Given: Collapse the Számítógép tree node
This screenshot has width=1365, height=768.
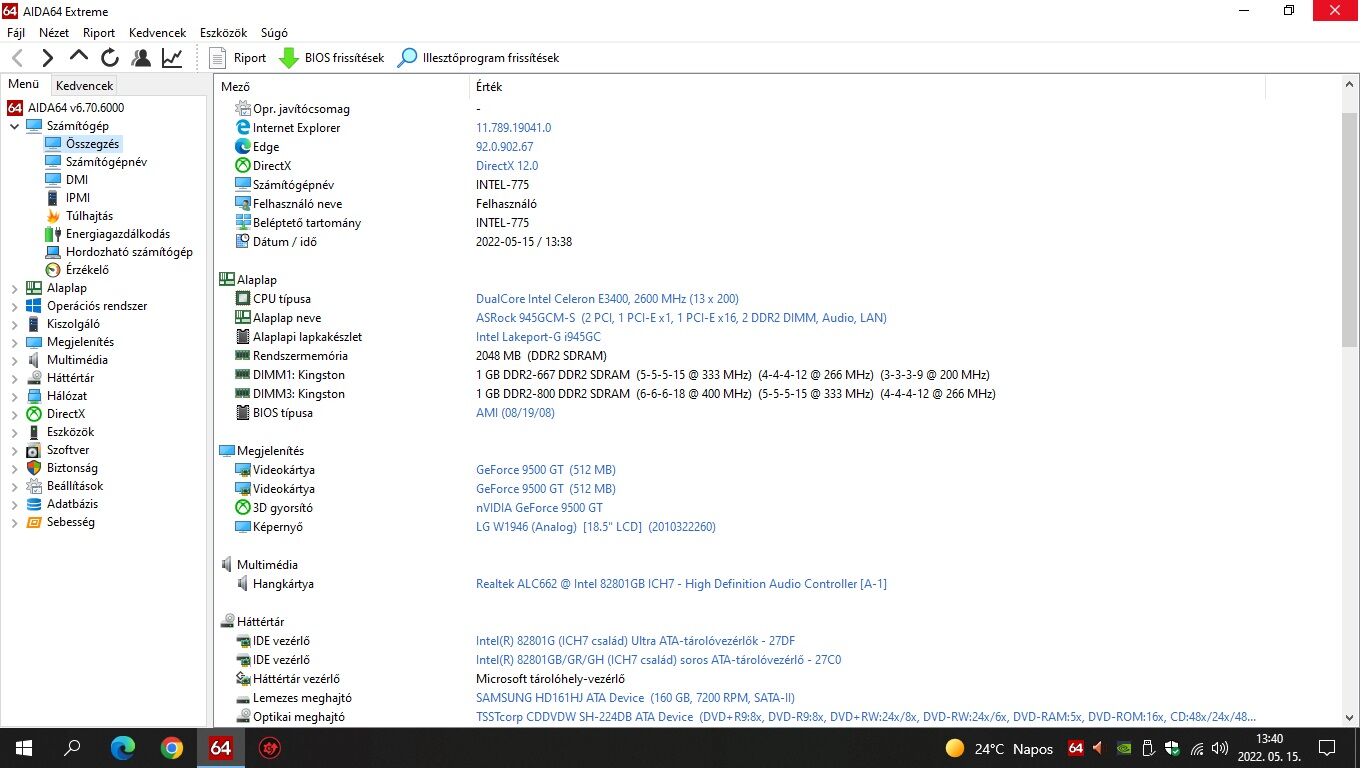Looking at the screenshot, I should 14,126.
